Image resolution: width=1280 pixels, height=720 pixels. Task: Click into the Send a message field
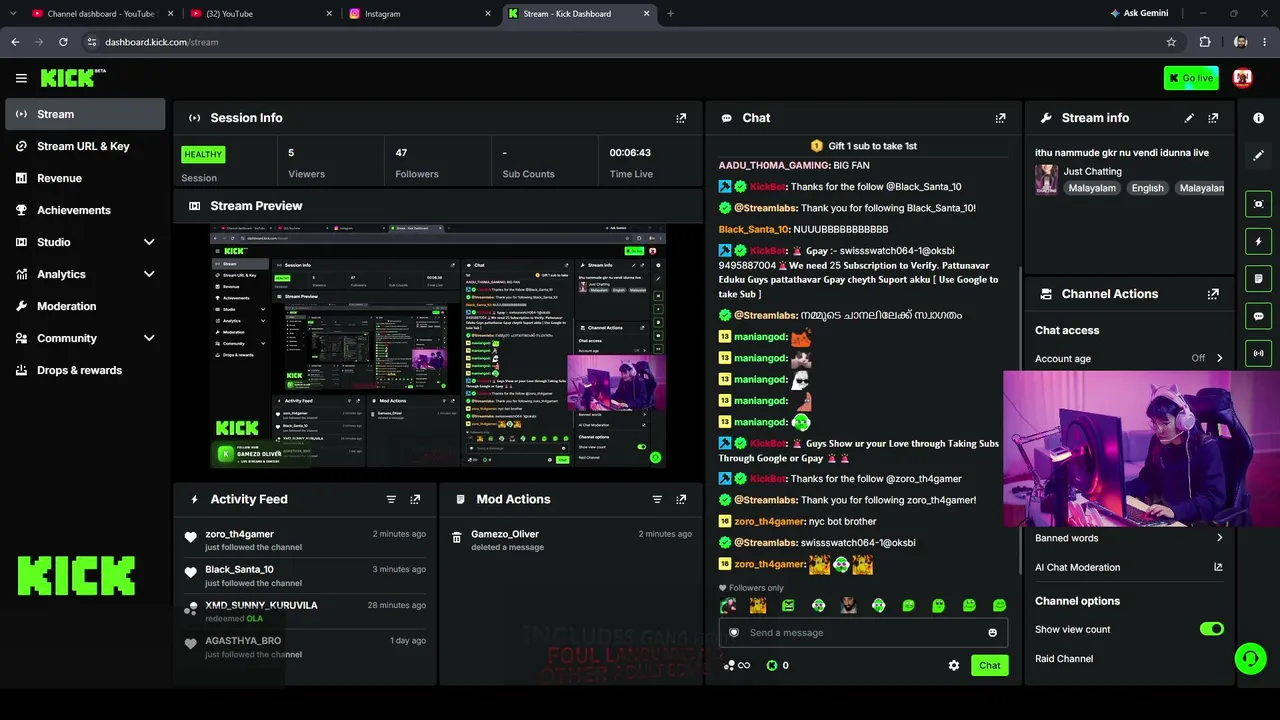(863, 632)
